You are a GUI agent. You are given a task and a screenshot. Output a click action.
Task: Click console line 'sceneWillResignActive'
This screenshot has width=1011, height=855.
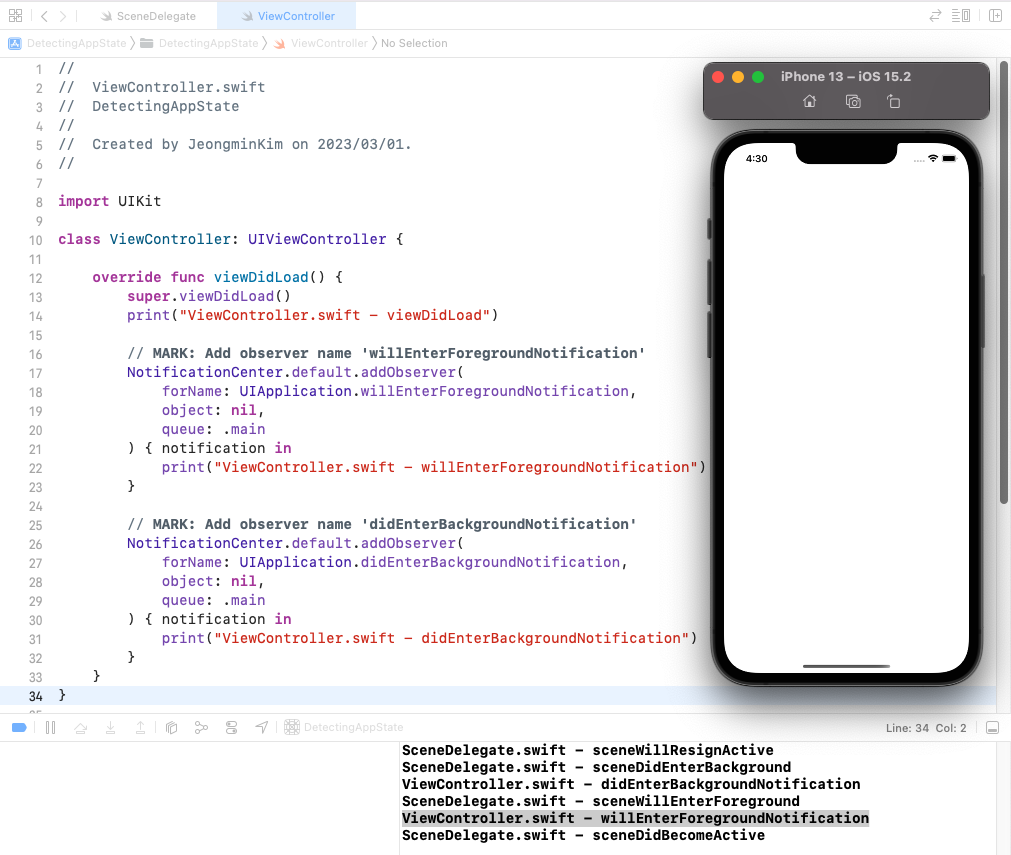pos(587,750)
